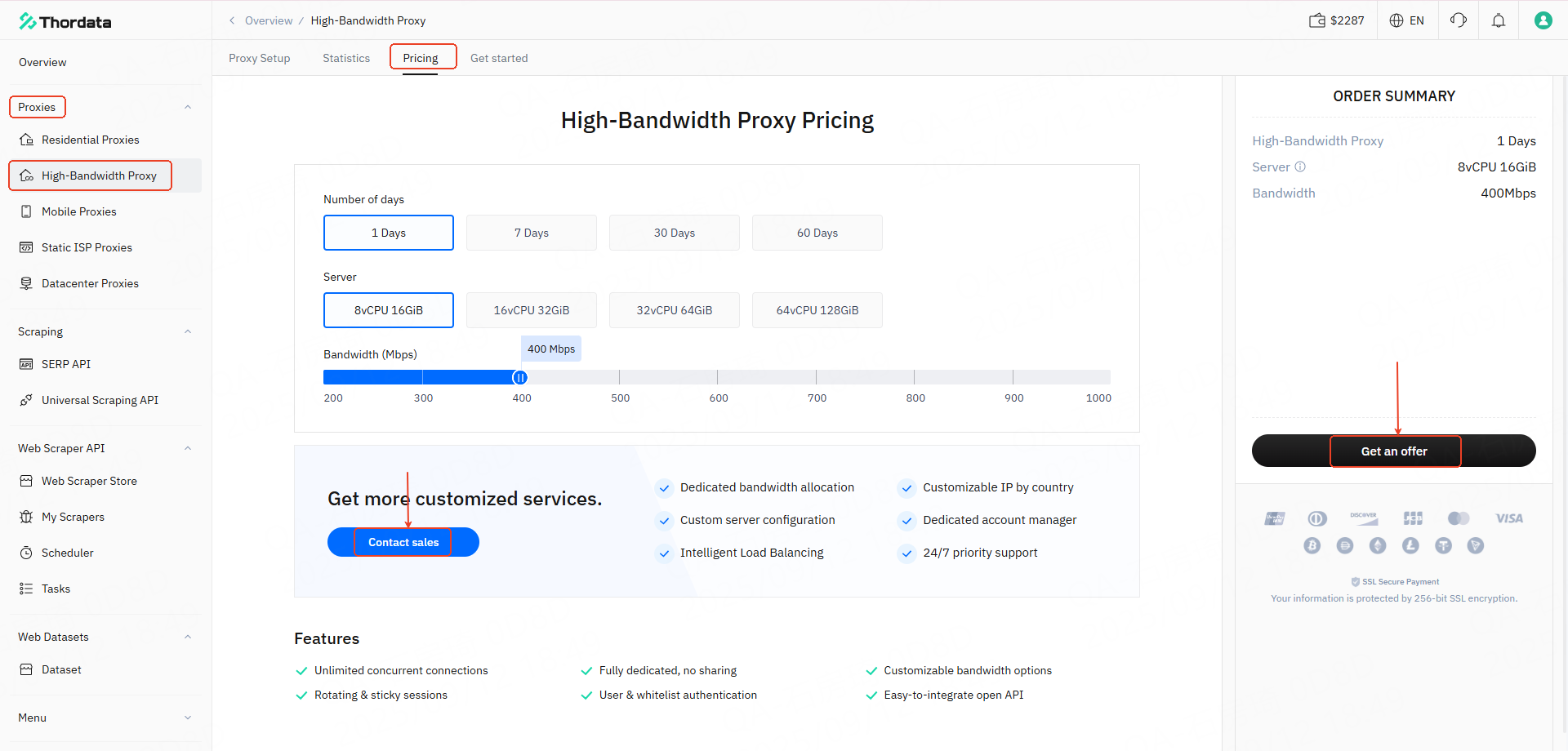
Task: Open user account avatar
Action: [x=1543, y=20]
